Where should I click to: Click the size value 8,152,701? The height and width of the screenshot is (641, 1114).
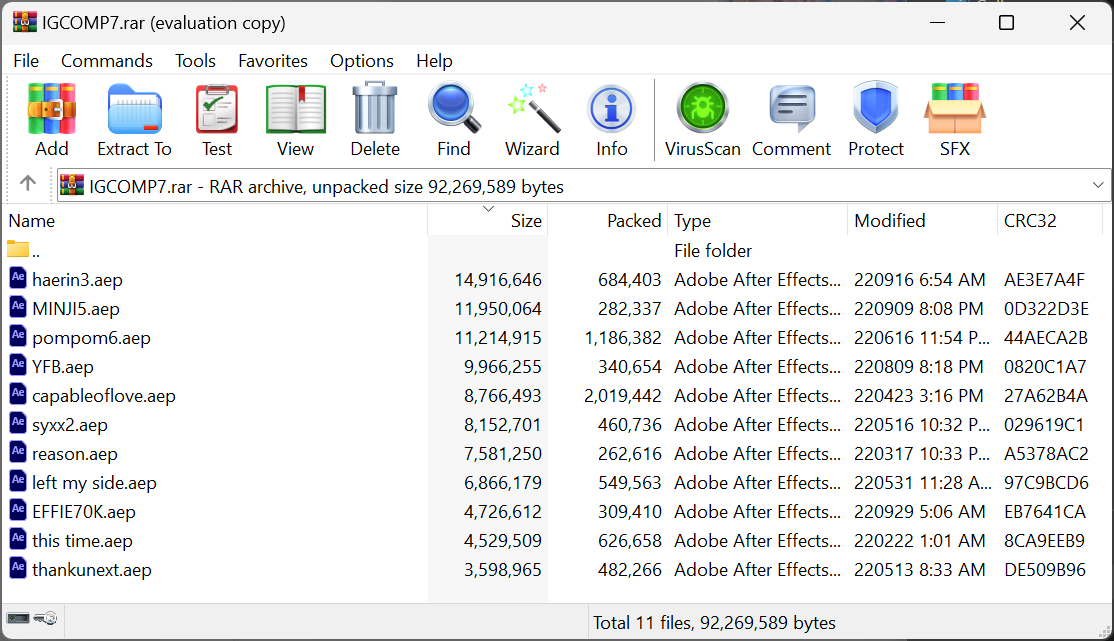pyautogui.click(x=502, y=425)
